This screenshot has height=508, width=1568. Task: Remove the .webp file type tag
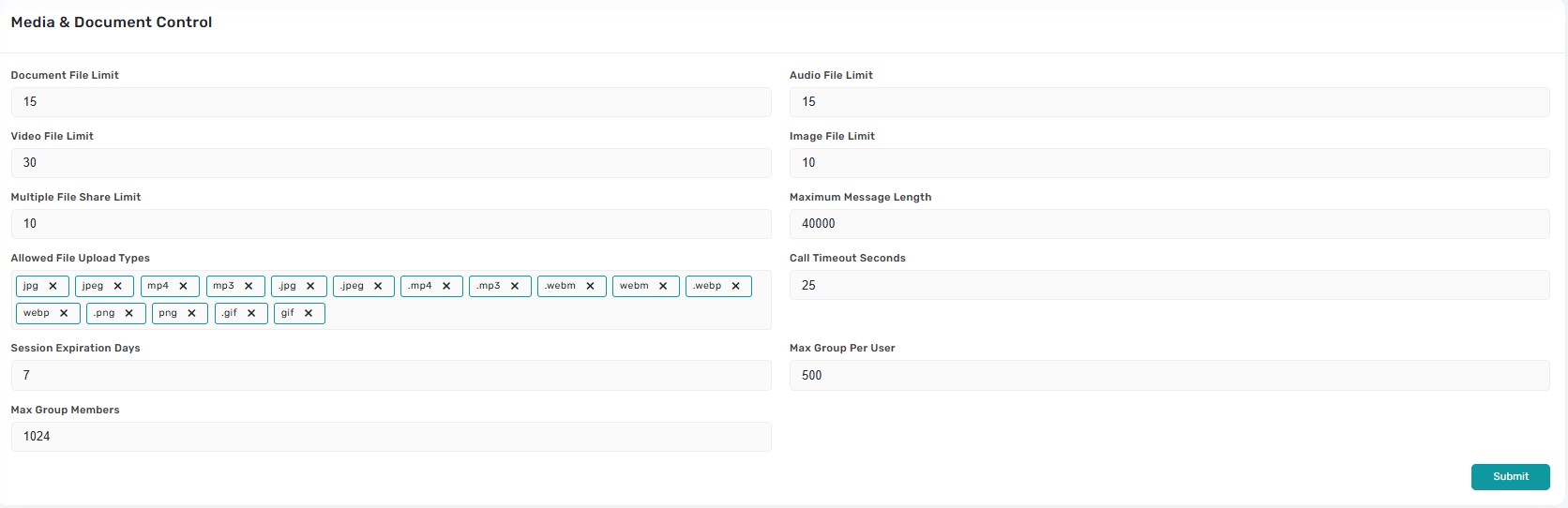pyautogui.click(x=735, y=286)
